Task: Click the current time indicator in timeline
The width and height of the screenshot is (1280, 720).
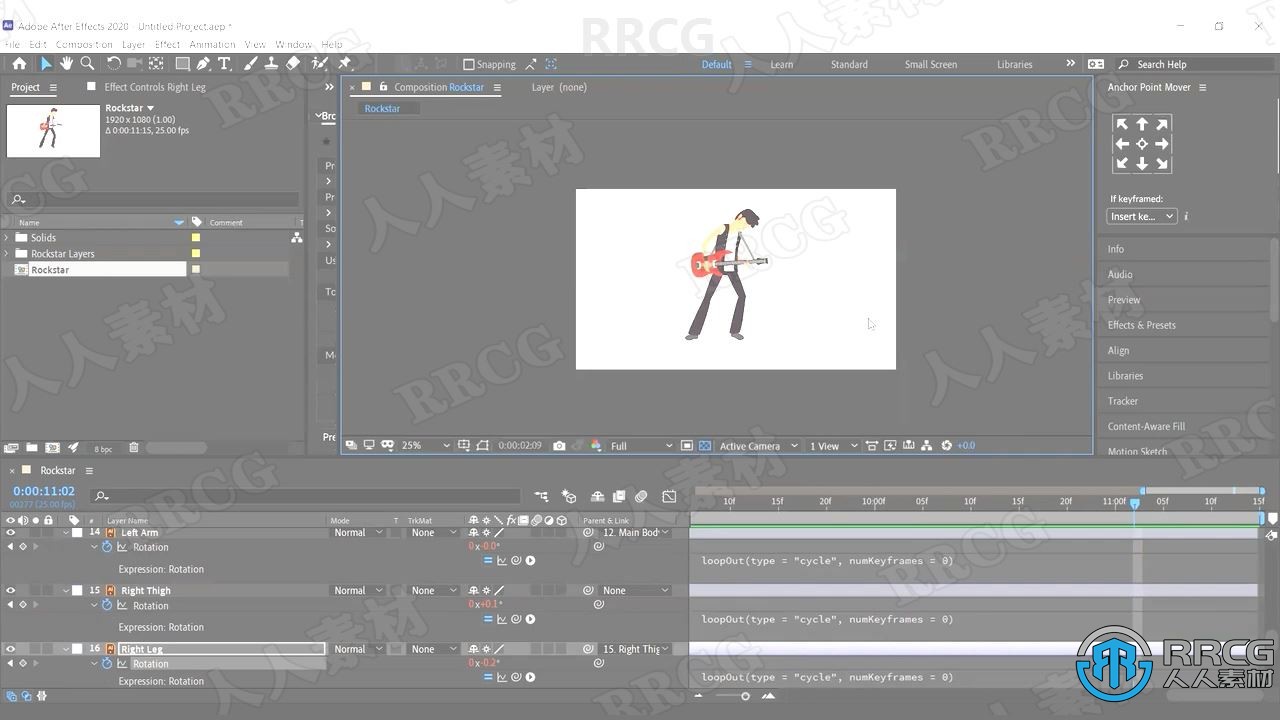Action: pyautogui.click(x=1134, y=504)
